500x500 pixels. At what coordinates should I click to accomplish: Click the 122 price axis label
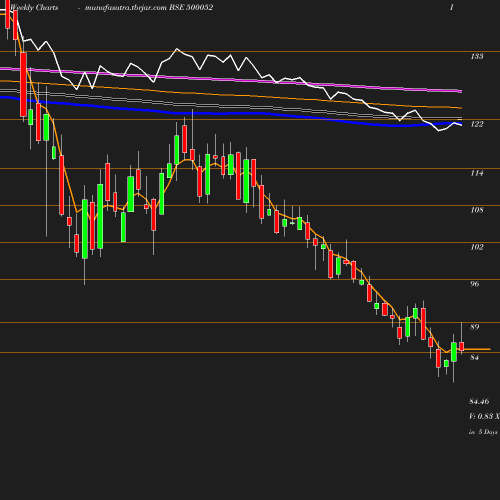[477, 124]
